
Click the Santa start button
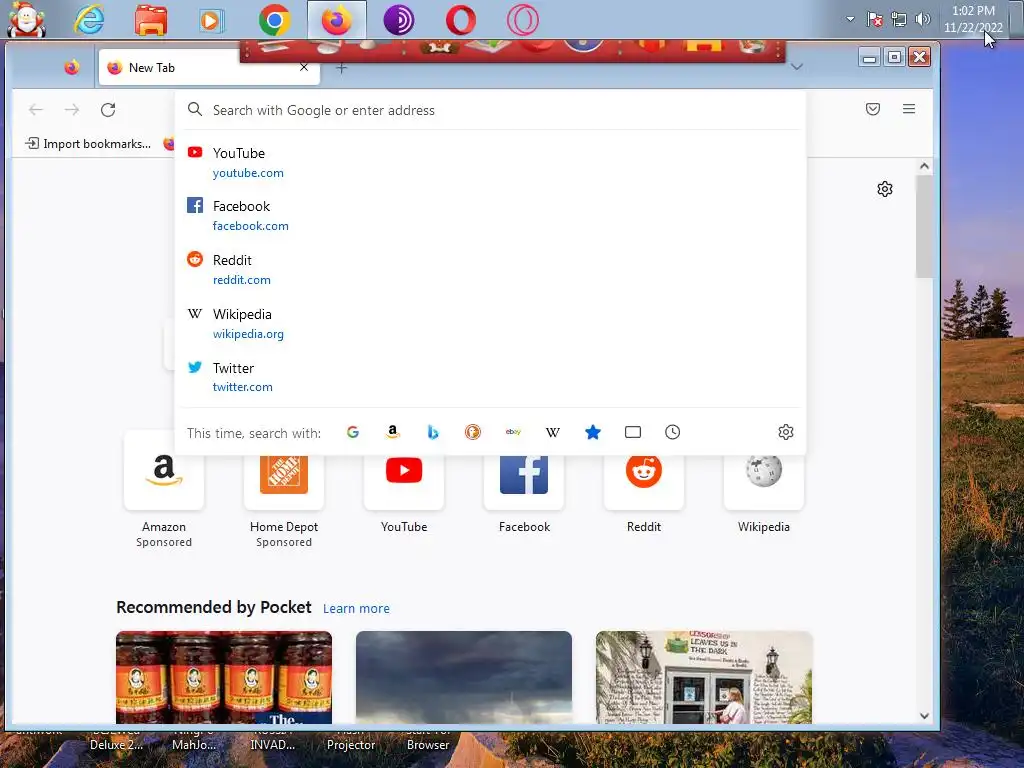(x=26, y=19)
